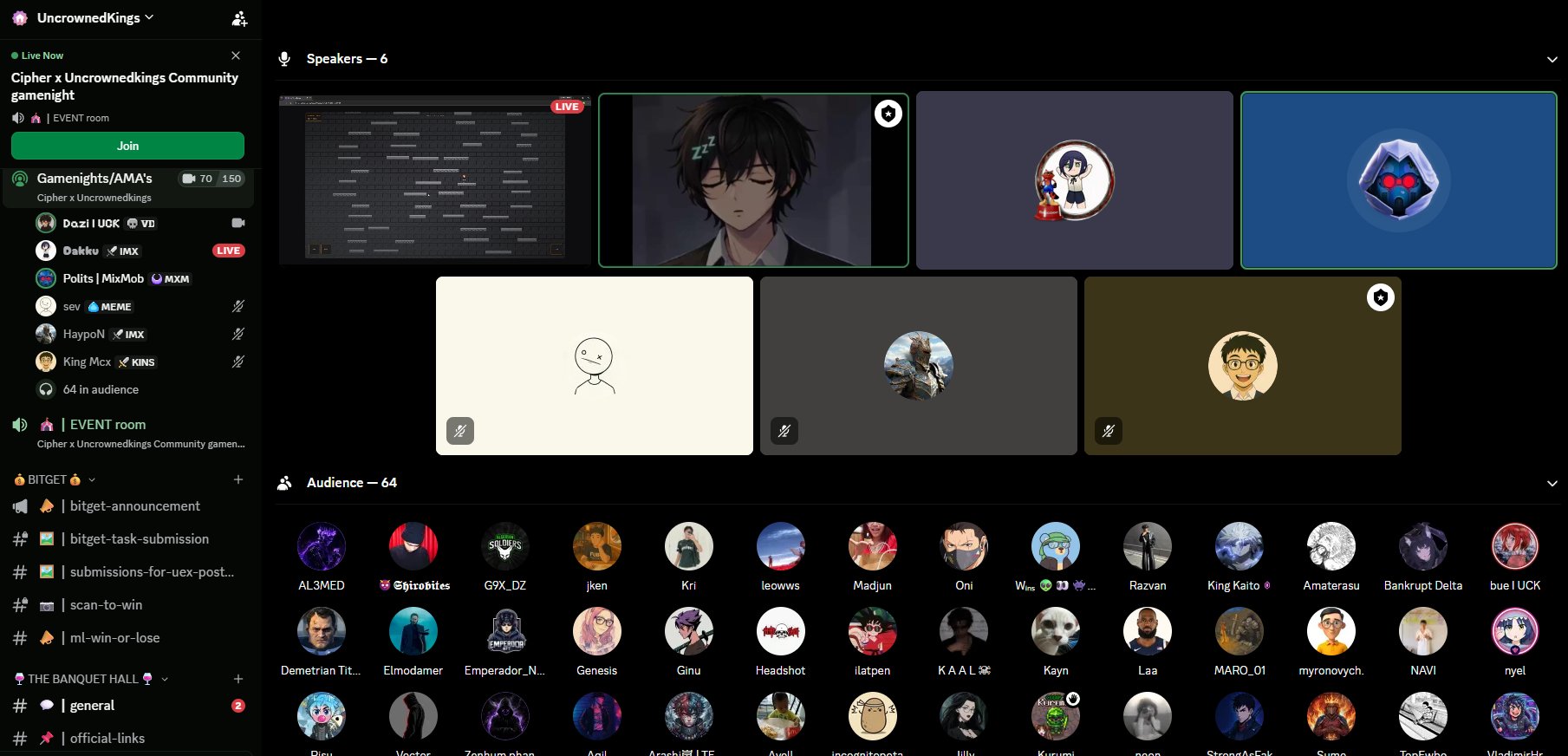The height and width of the screenshot is (756, 1568).
Task: Open Elmodamer audience member avatar
Action: pyautogui.click(x=413, y=631)
